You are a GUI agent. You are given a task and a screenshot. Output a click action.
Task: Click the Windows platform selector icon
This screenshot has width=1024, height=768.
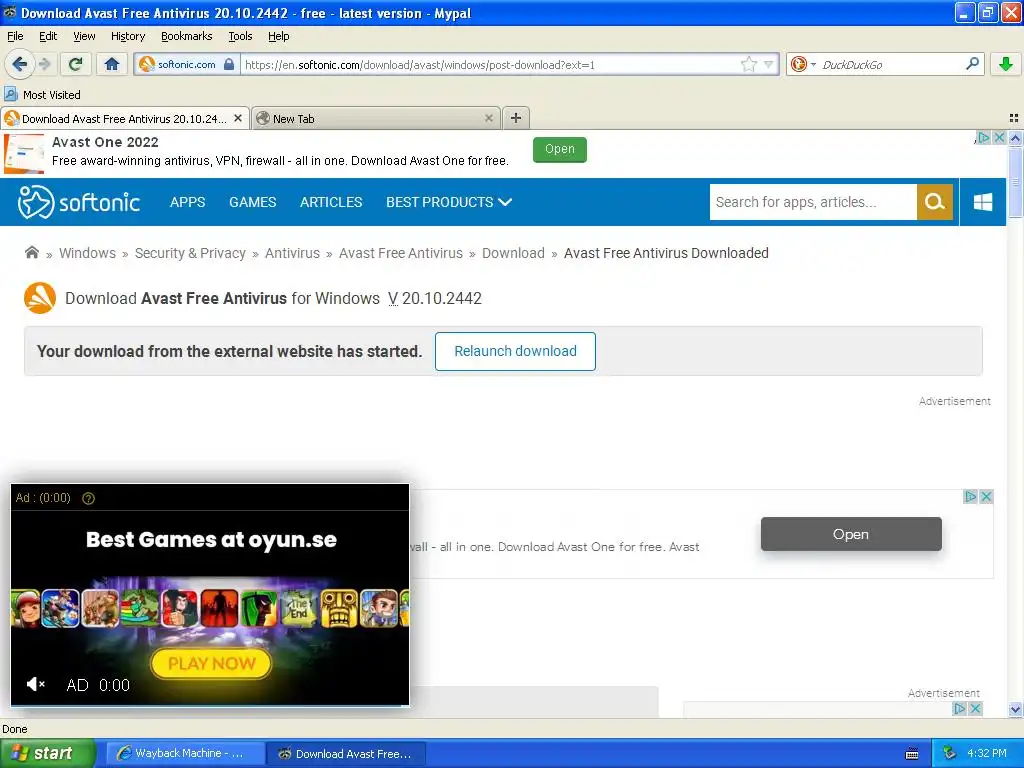tap(983, 202)
